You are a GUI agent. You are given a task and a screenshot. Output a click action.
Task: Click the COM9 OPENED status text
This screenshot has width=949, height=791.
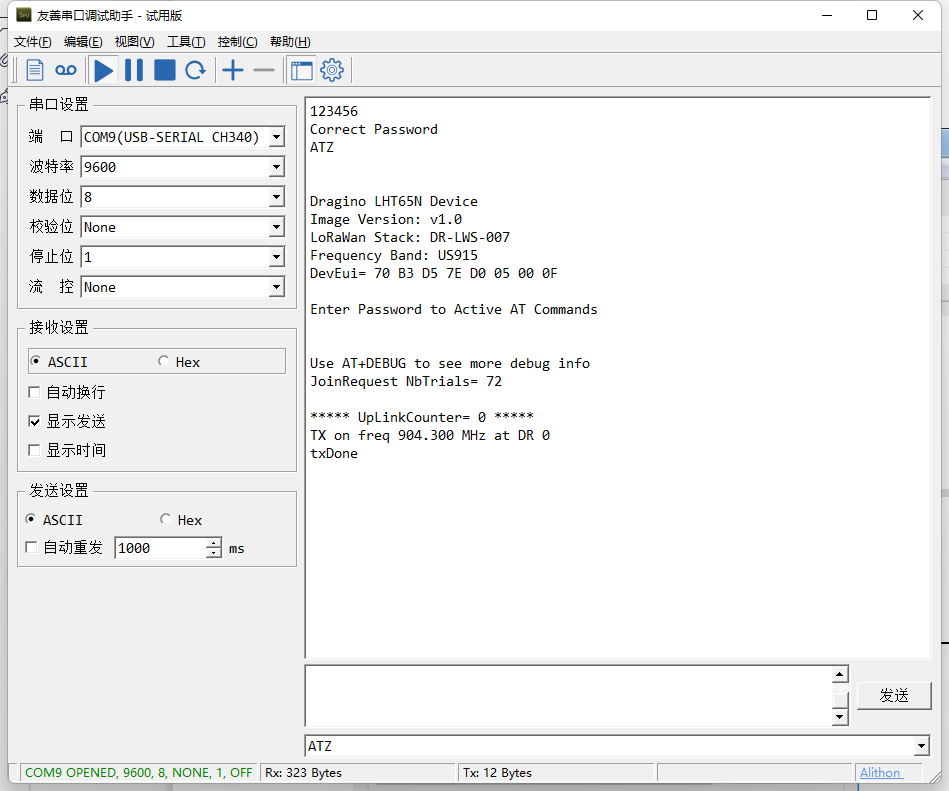point(138,773)
